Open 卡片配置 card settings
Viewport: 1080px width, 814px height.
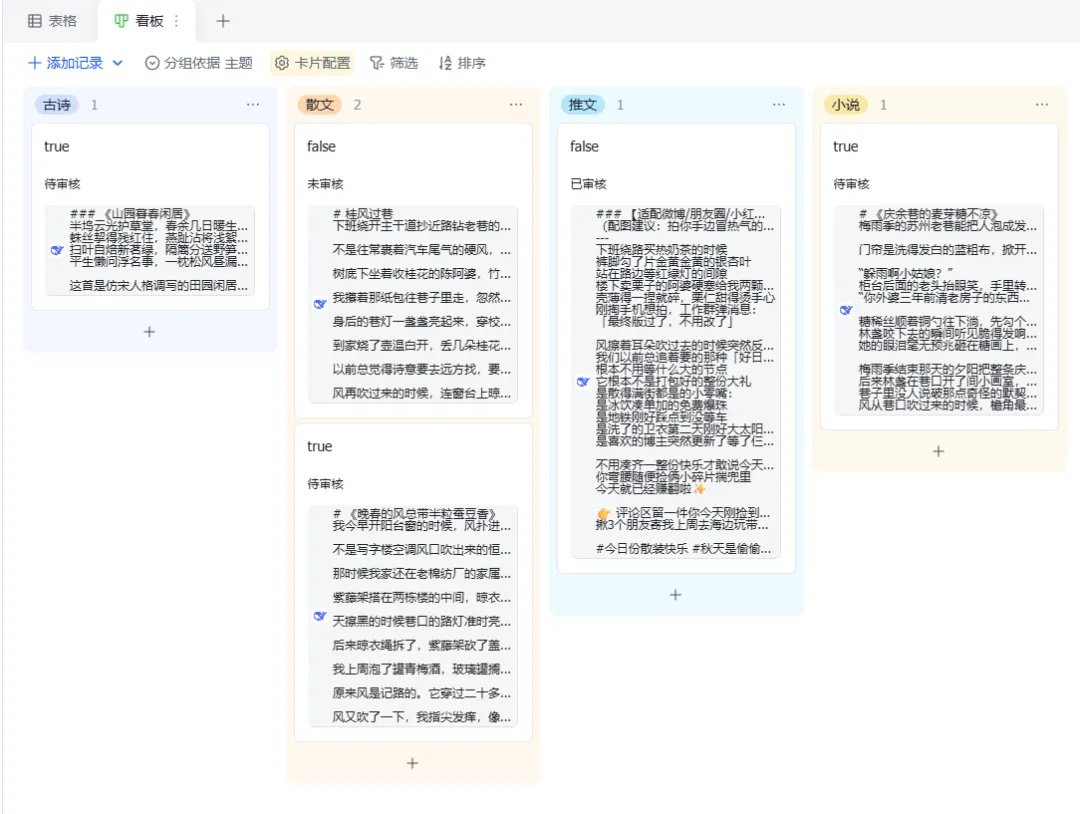click(313, 63)
